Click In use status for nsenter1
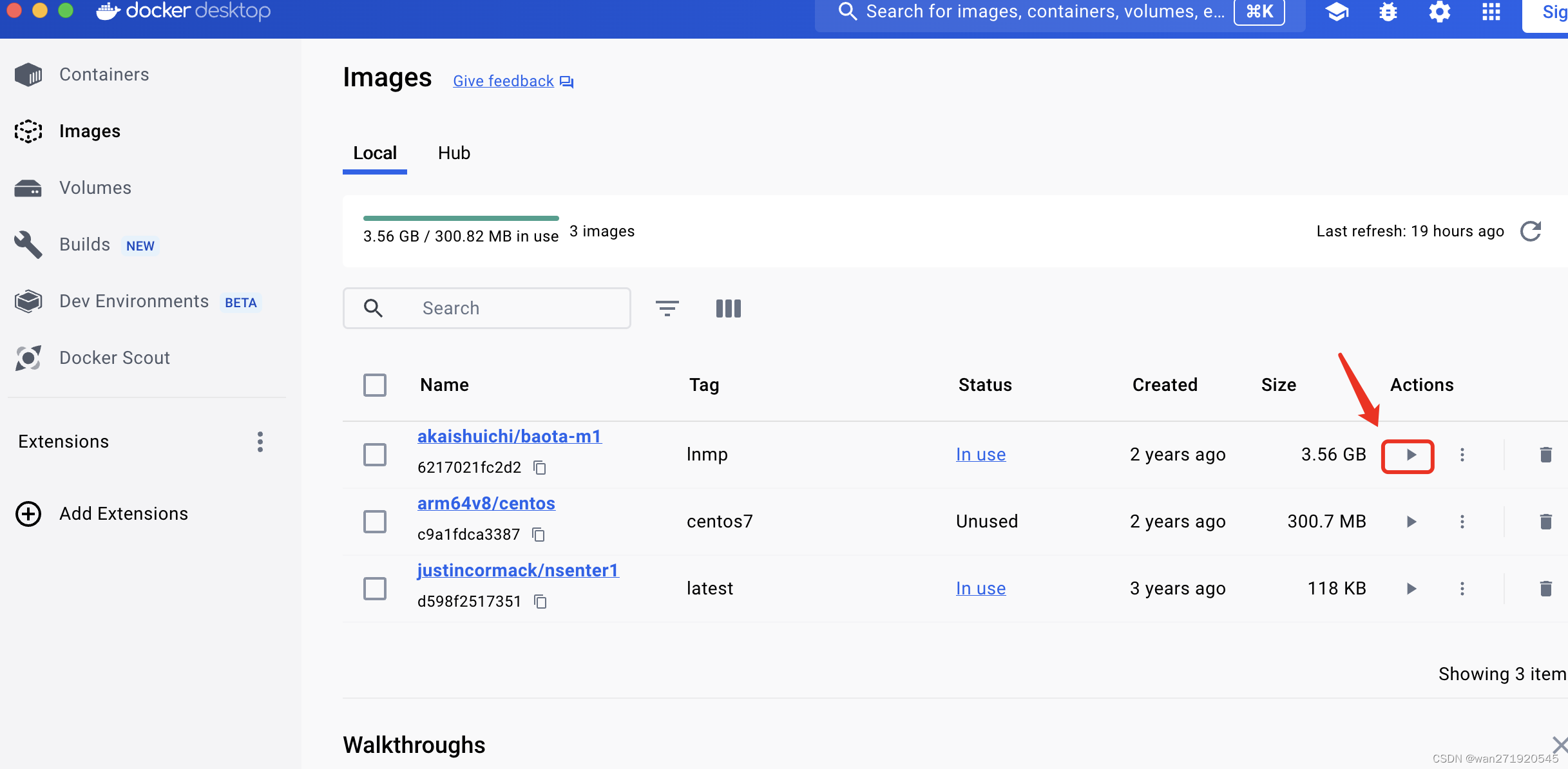The image size is (1568, 769). (x=980, y=589)
